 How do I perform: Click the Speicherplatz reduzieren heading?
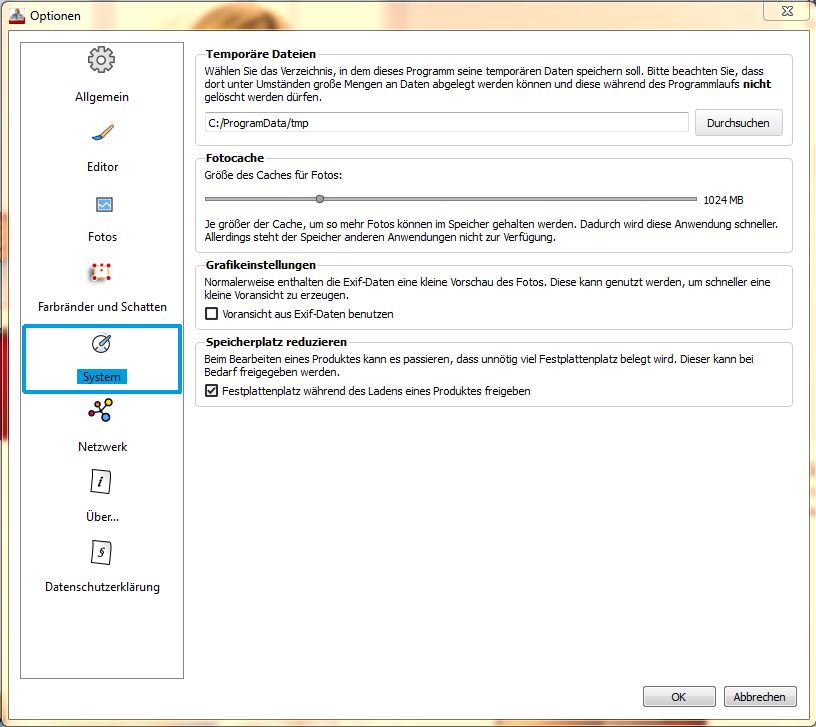tap(276, 342)
